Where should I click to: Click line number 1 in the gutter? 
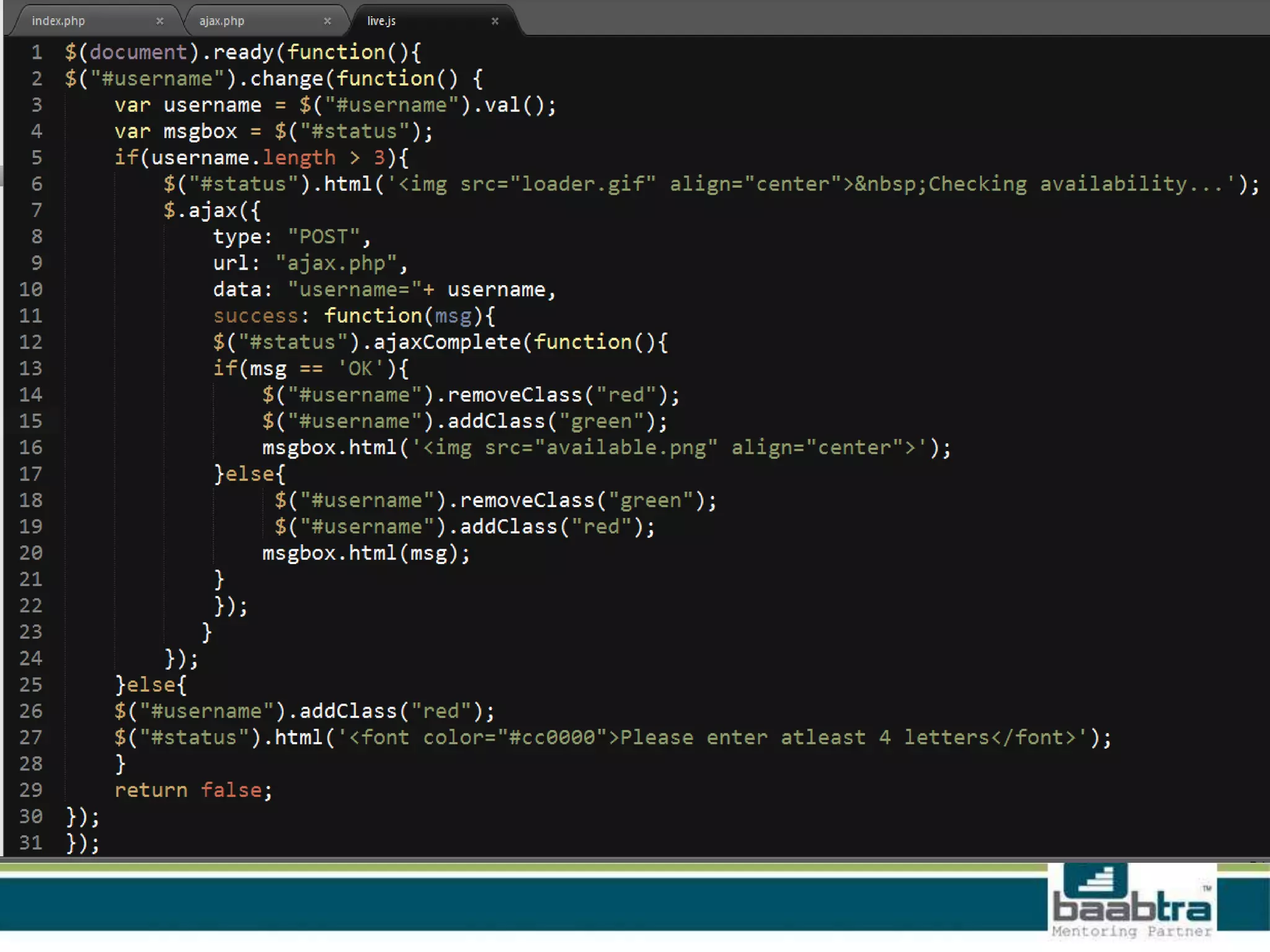click(x=37, y=53)
